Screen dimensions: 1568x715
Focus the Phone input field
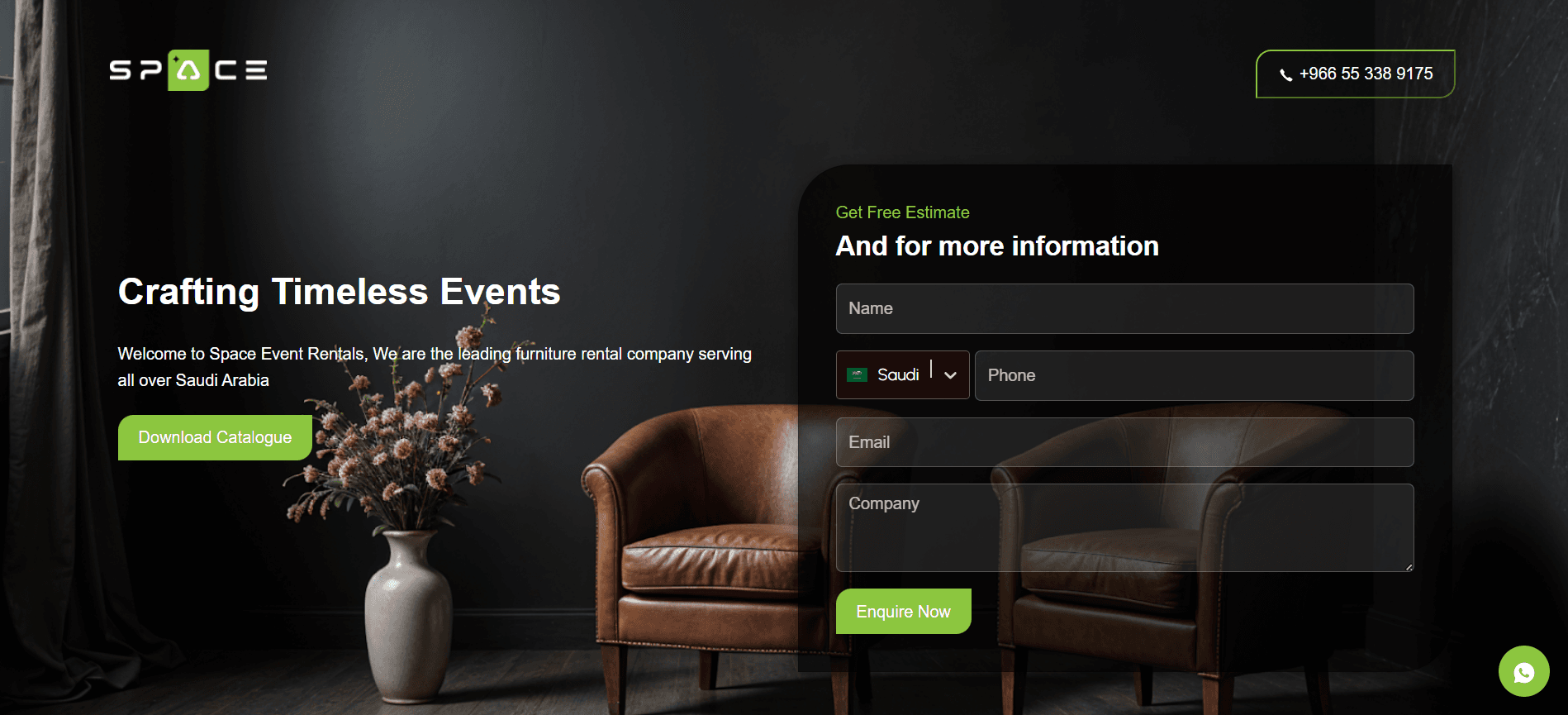[x=1194, y=375]
